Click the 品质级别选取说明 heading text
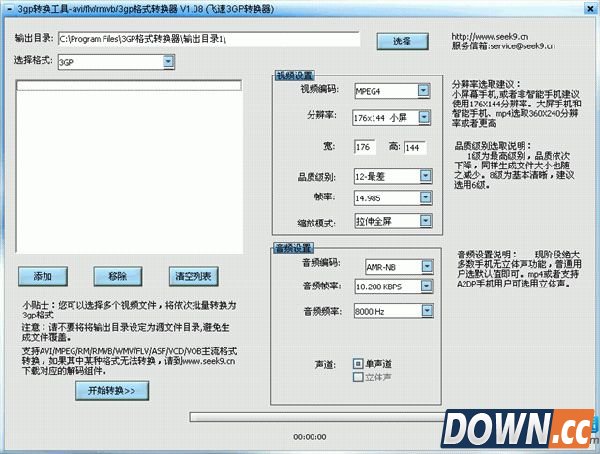 click(493, 146)
